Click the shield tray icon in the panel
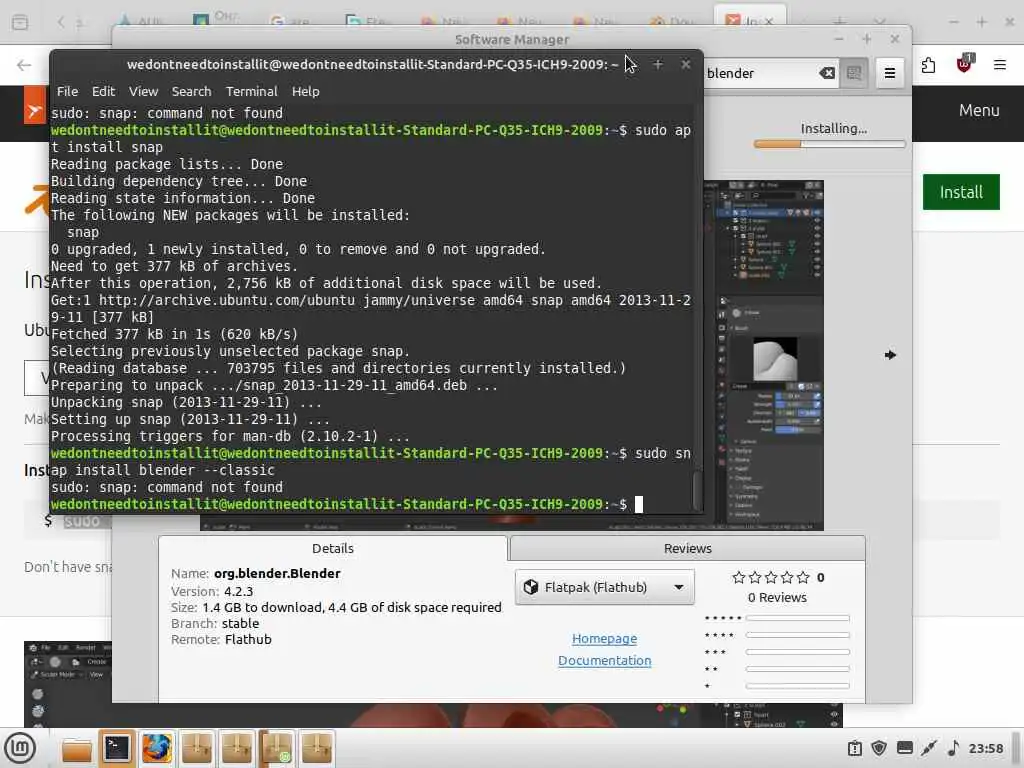Viewport: 1024px width, 768px height. point(879,748)
